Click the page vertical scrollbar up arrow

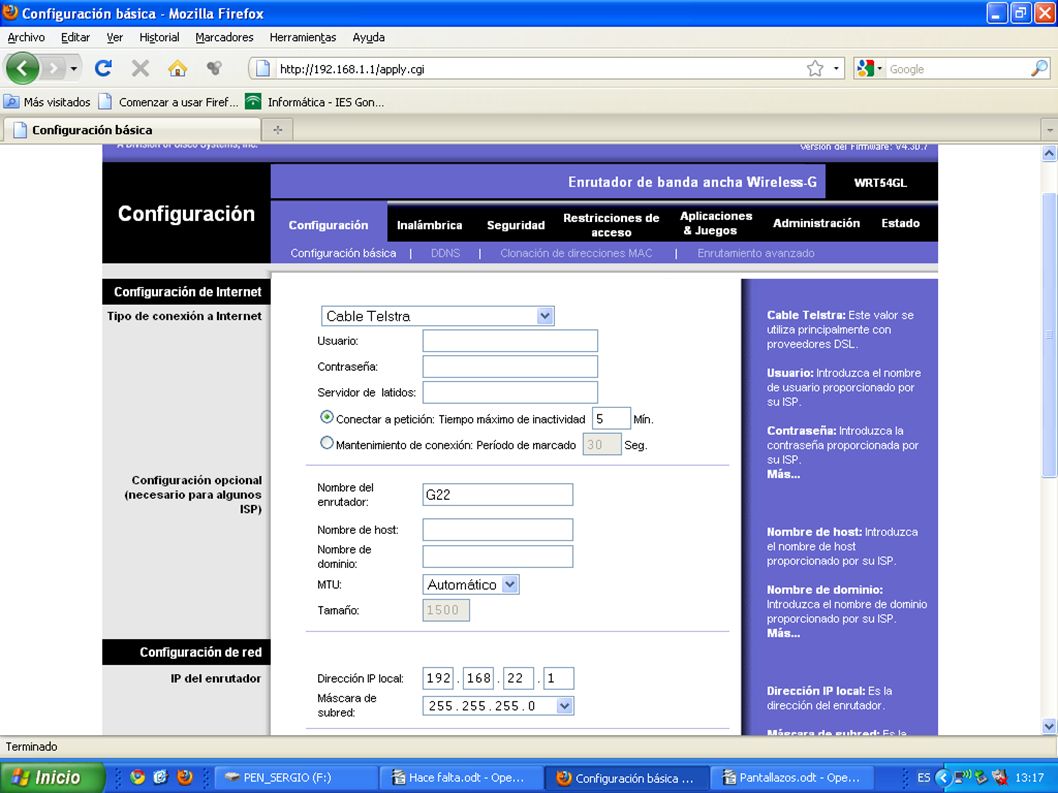click(1049, 153)
